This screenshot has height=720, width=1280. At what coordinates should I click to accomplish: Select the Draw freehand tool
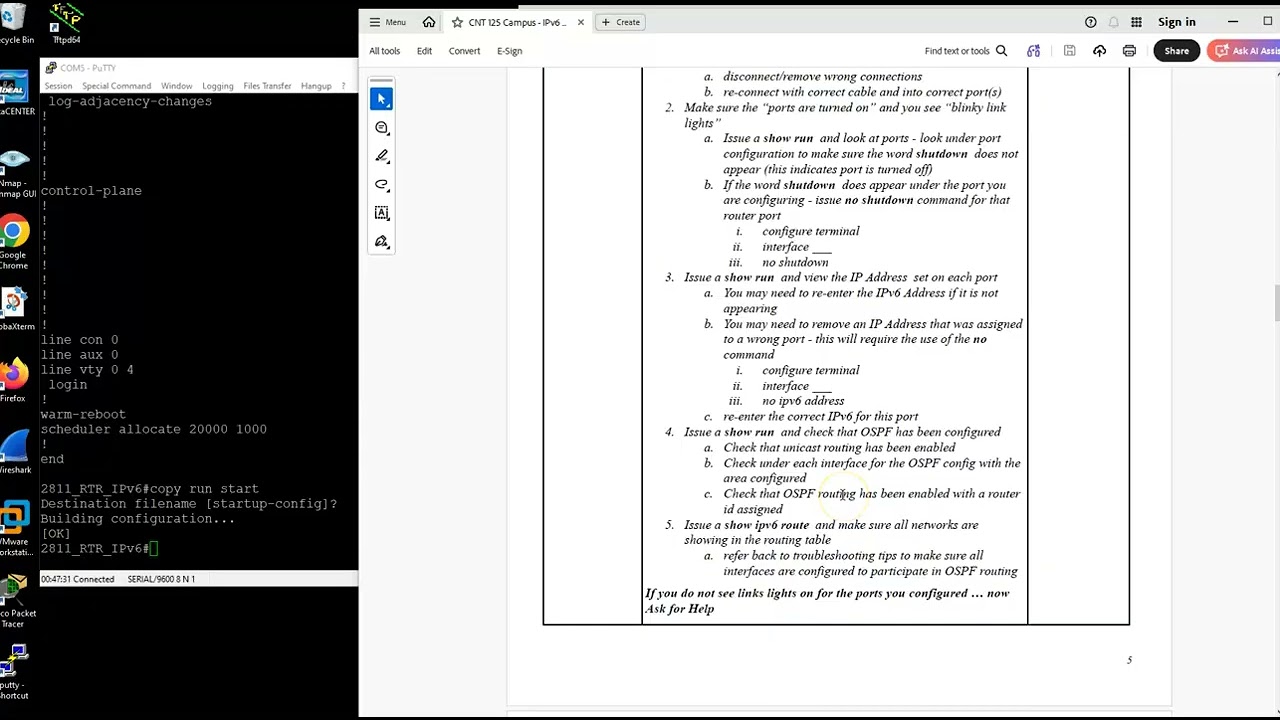(381, 185)
